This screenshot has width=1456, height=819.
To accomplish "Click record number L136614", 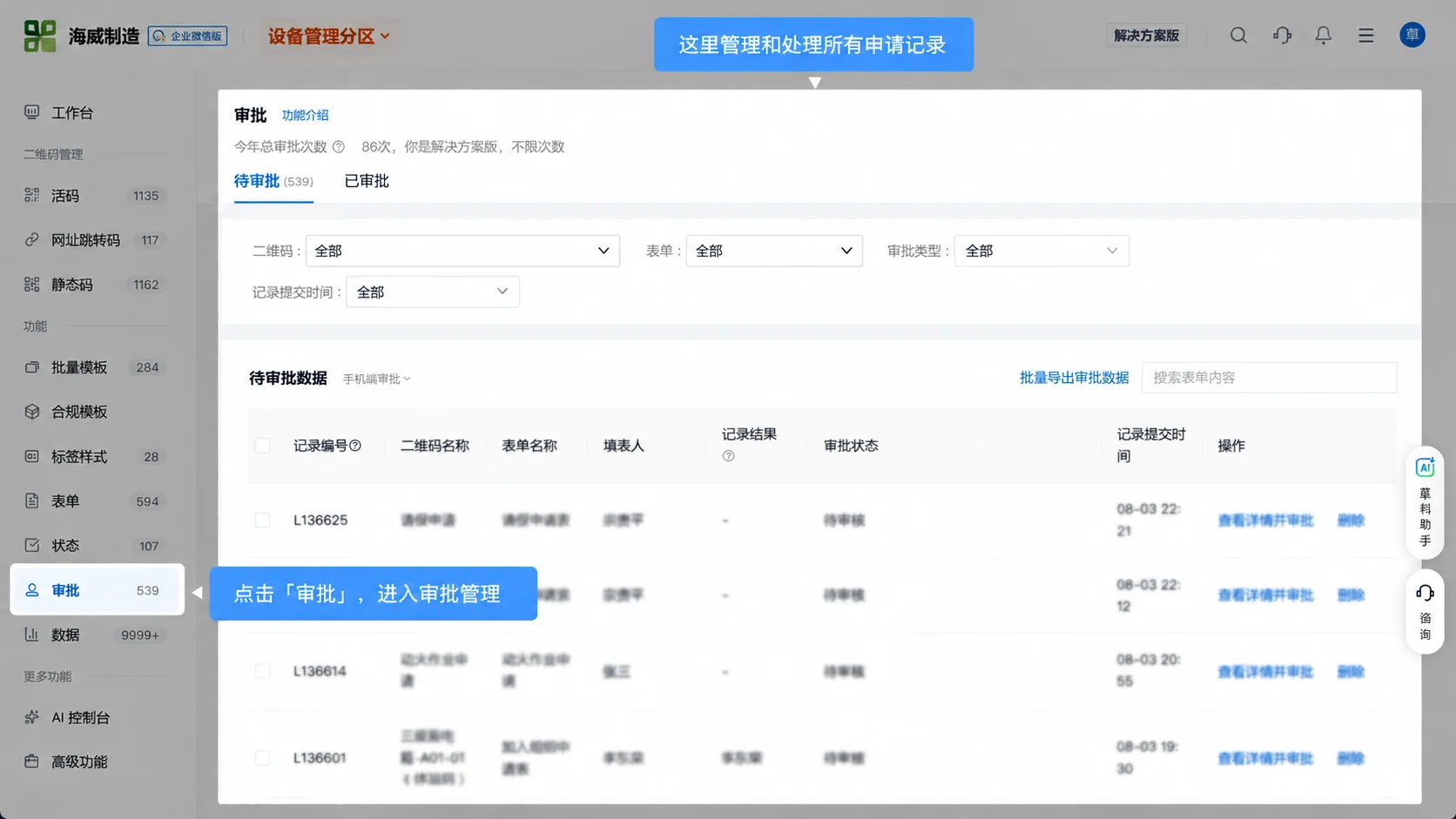I will 320,671.
